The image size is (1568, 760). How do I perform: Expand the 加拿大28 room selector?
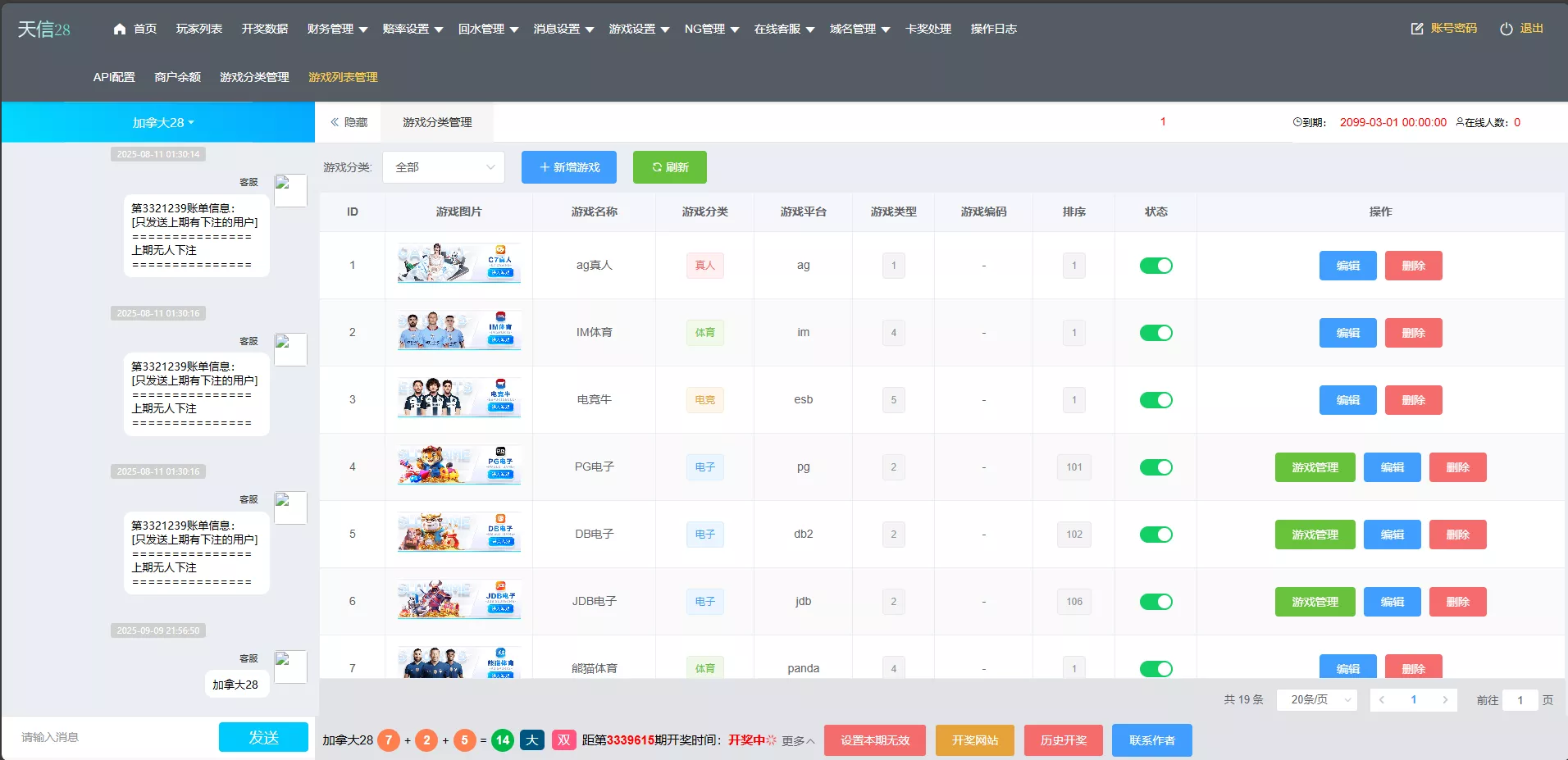pyautogui.click(x=163, y=123)
